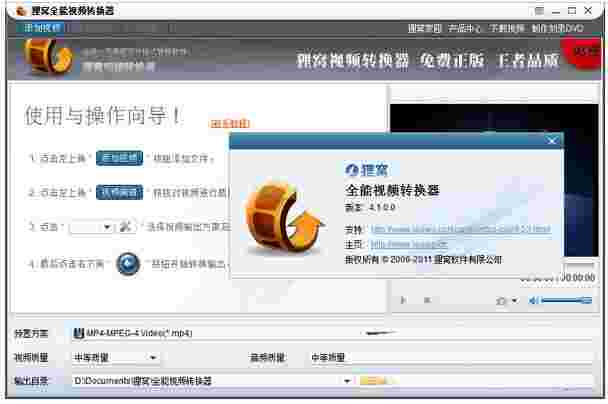Viewport: 608px width, 404px height.
Task: Click the stop button under the preview
Action: coord(427,300)
